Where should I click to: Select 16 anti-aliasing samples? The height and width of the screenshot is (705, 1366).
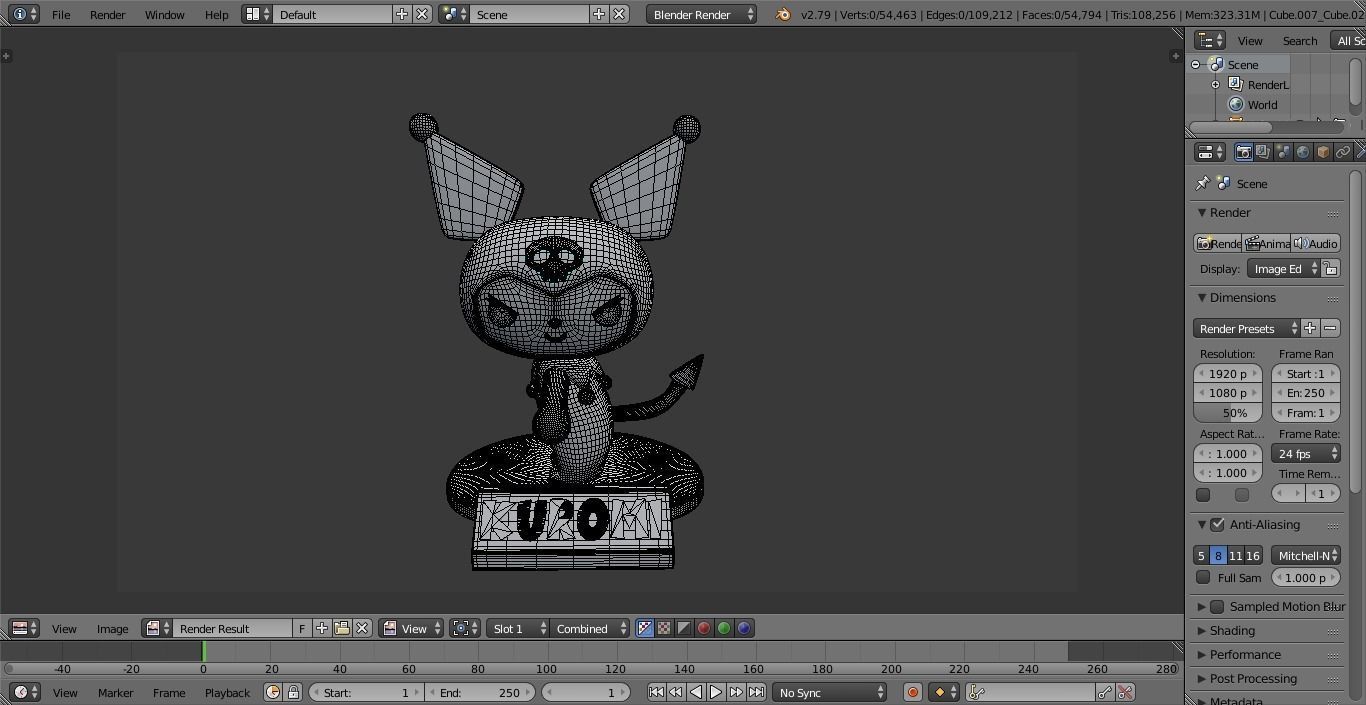pyautogui.click(x=1253, y=555)
